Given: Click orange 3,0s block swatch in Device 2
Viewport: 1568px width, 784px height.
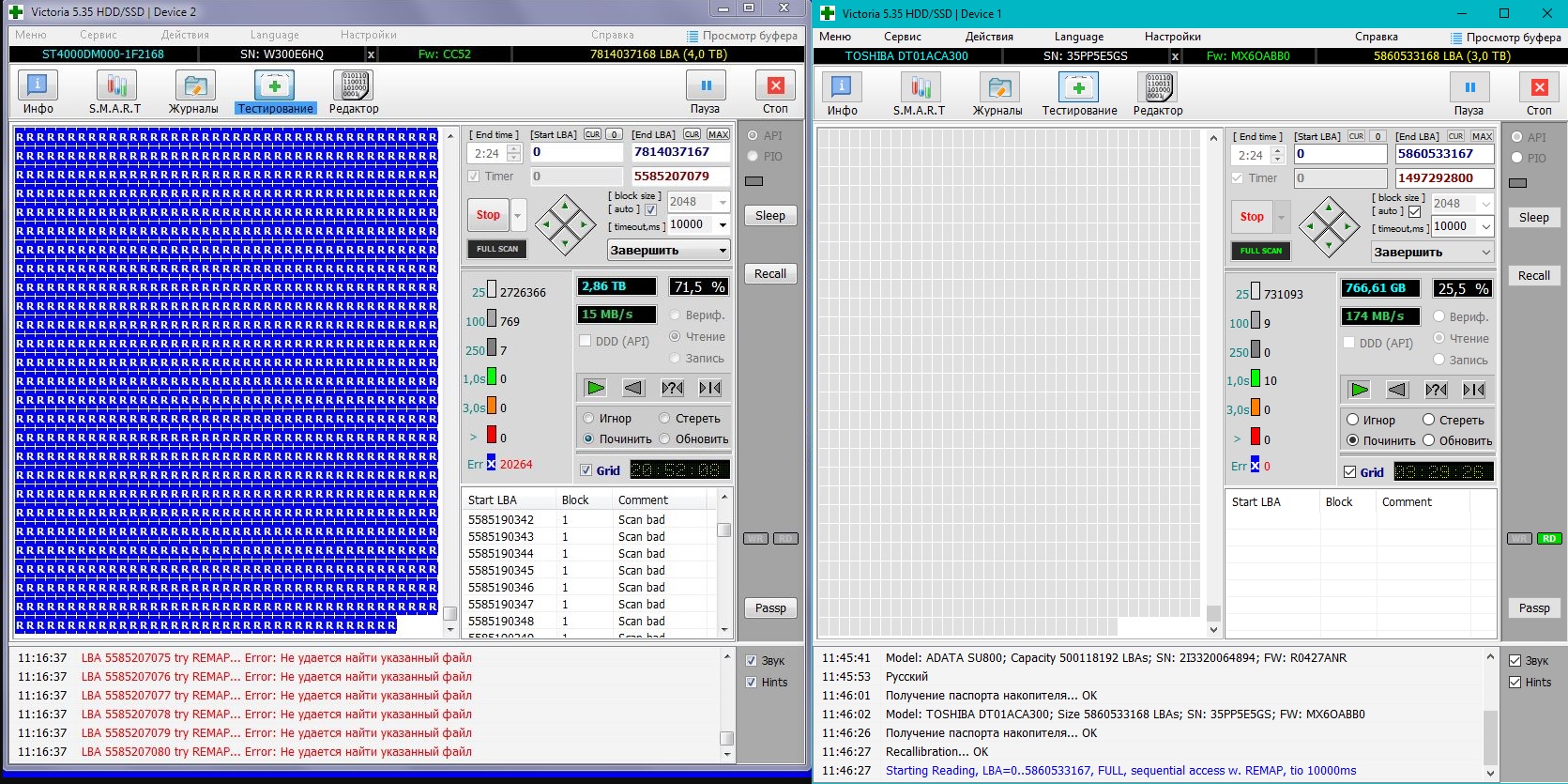Looking at the screenshot, I should click(x=491, y=407).
